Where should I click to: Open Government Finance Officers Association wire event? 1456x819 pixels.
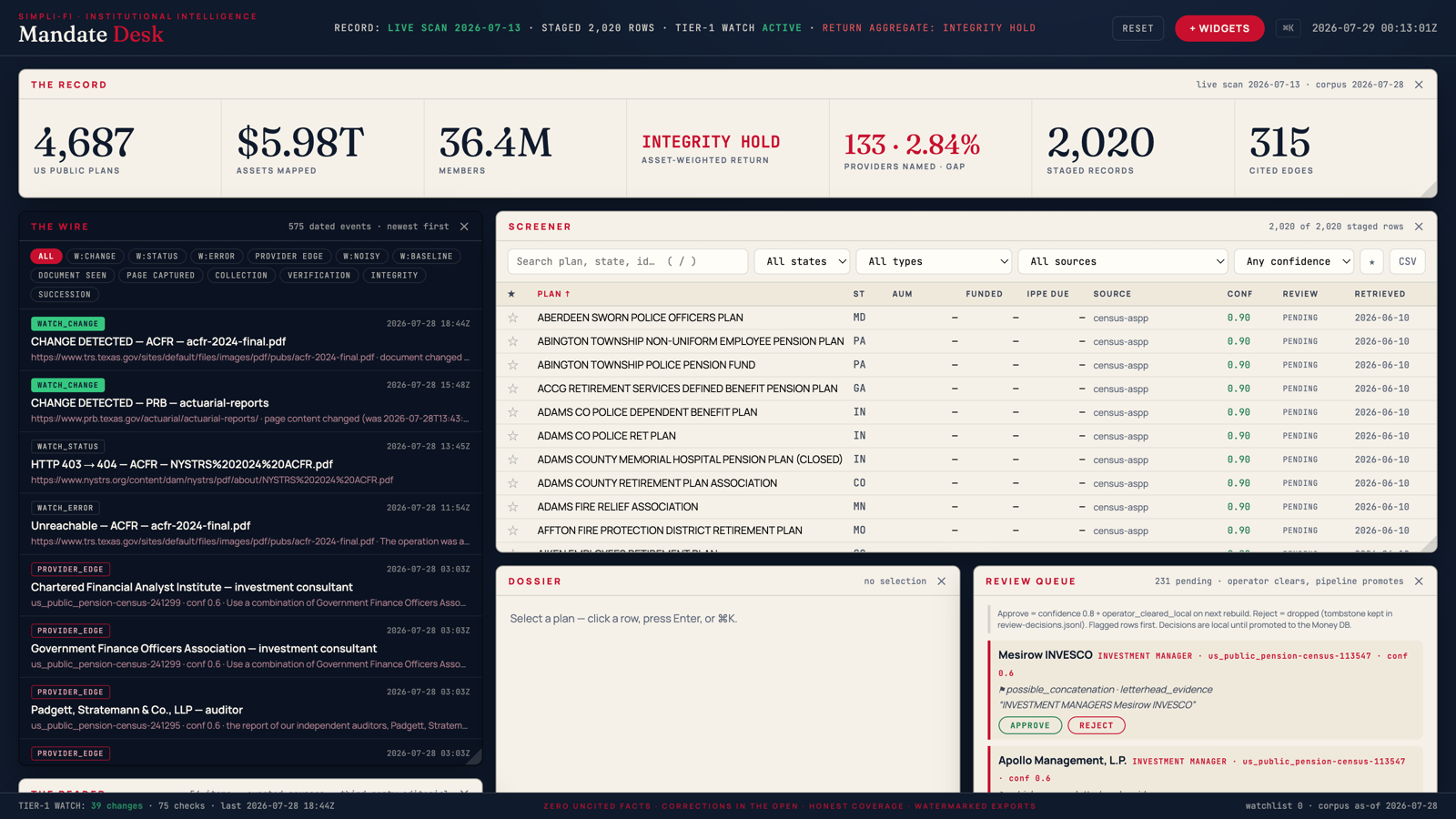point(250,647)
